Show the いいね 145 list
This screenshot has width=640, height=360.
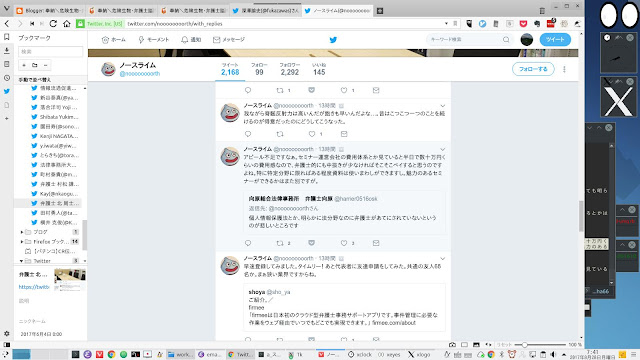[x=319, y=69]
